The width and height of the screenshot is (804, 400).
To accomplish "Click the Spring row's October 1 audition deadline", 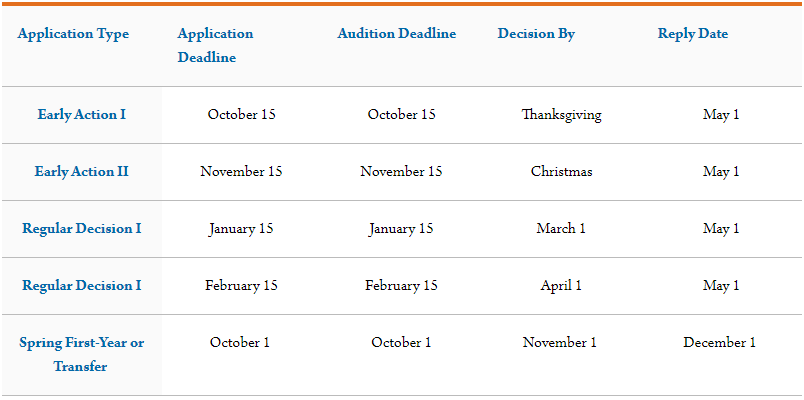I will pos(401,343).
